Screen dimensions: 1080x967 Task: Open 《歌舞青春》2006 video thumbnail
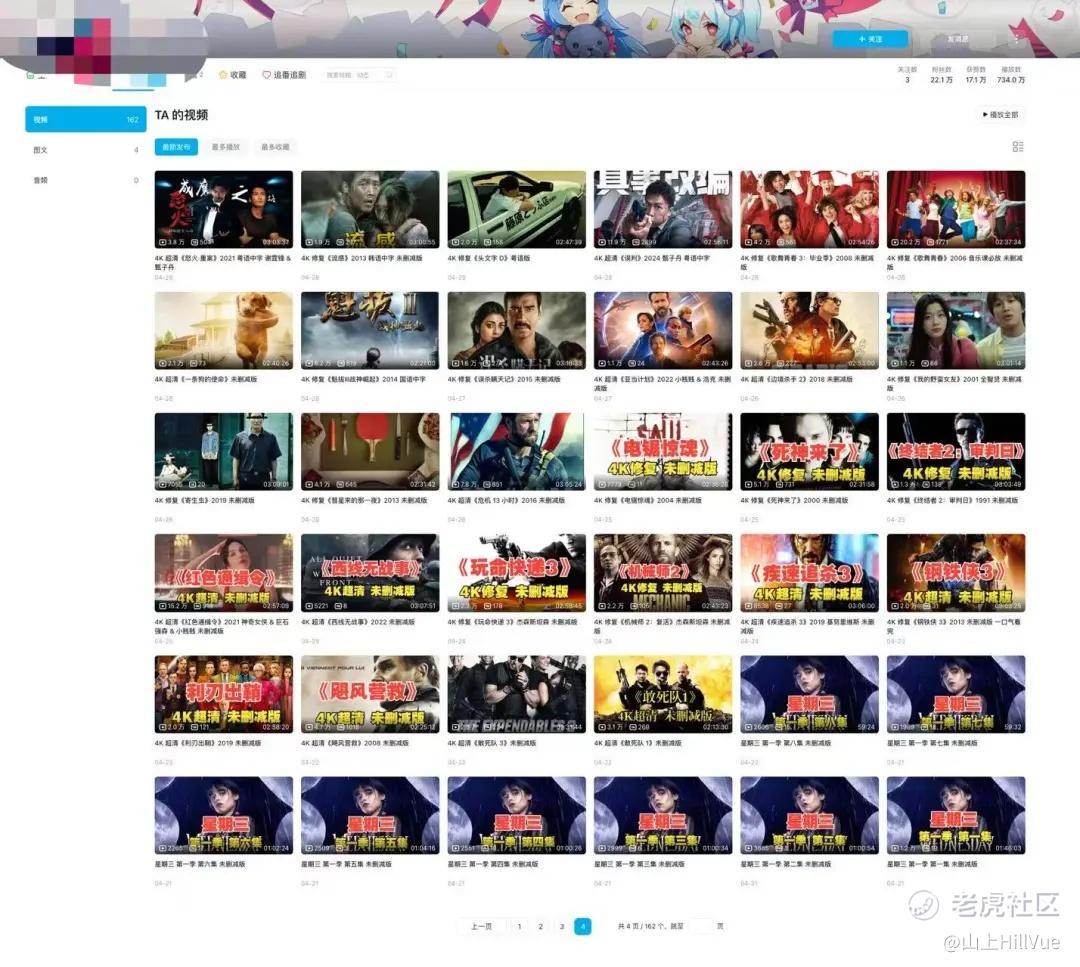pyautogui.click(x=956, y=209)
